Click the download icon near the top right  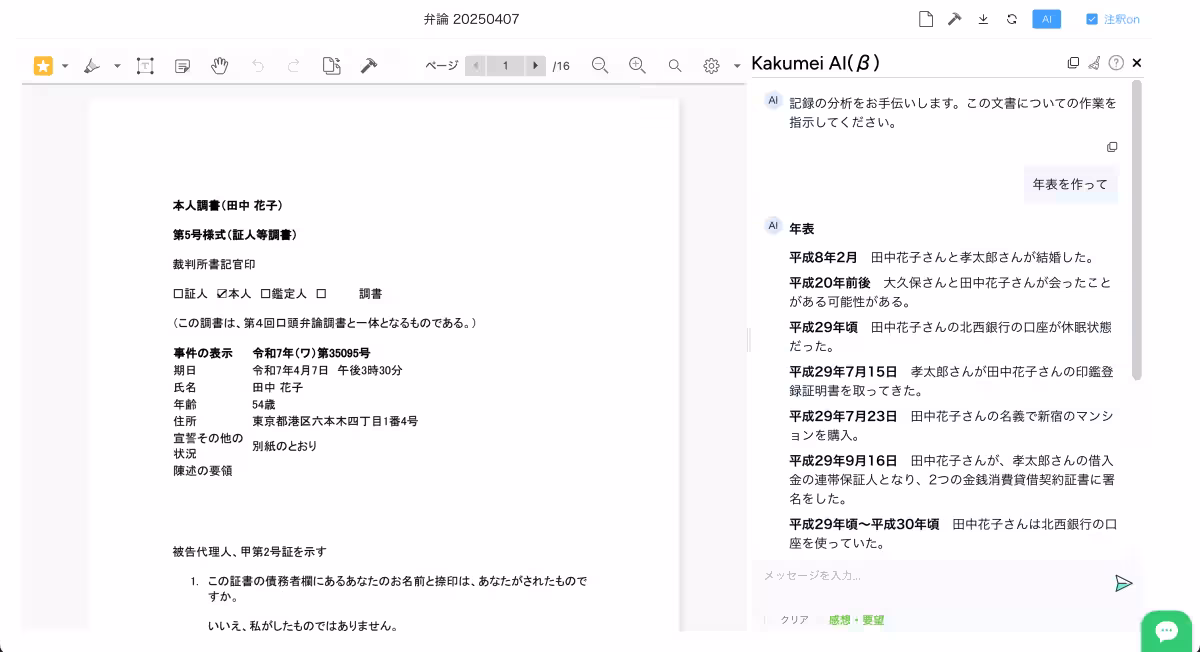click(985, 18)
